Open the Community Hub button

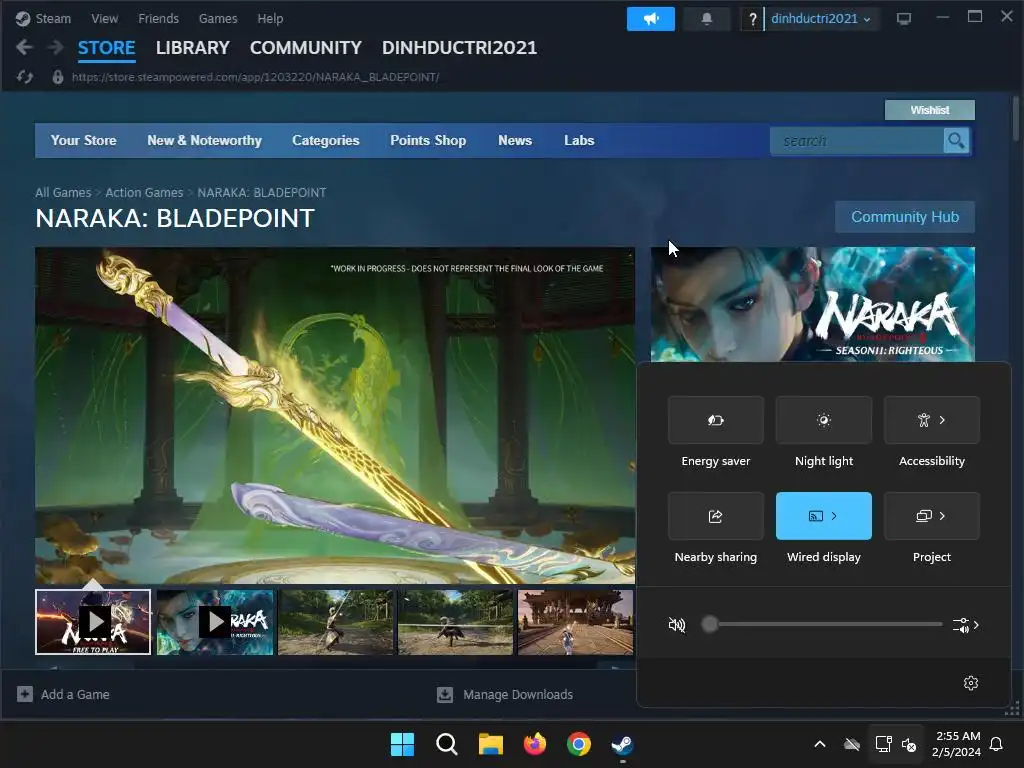(905, 217)
